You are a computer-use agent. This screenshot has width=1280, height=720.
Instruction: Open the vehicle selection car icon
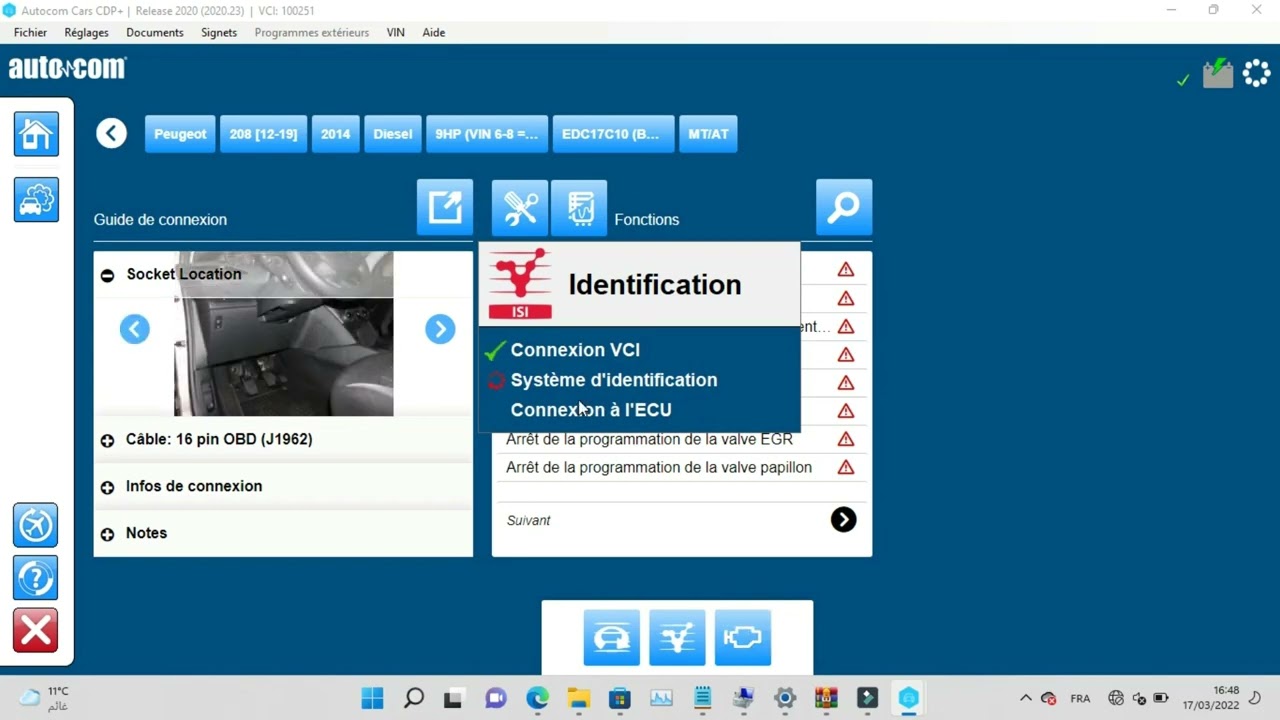point(36,200)
